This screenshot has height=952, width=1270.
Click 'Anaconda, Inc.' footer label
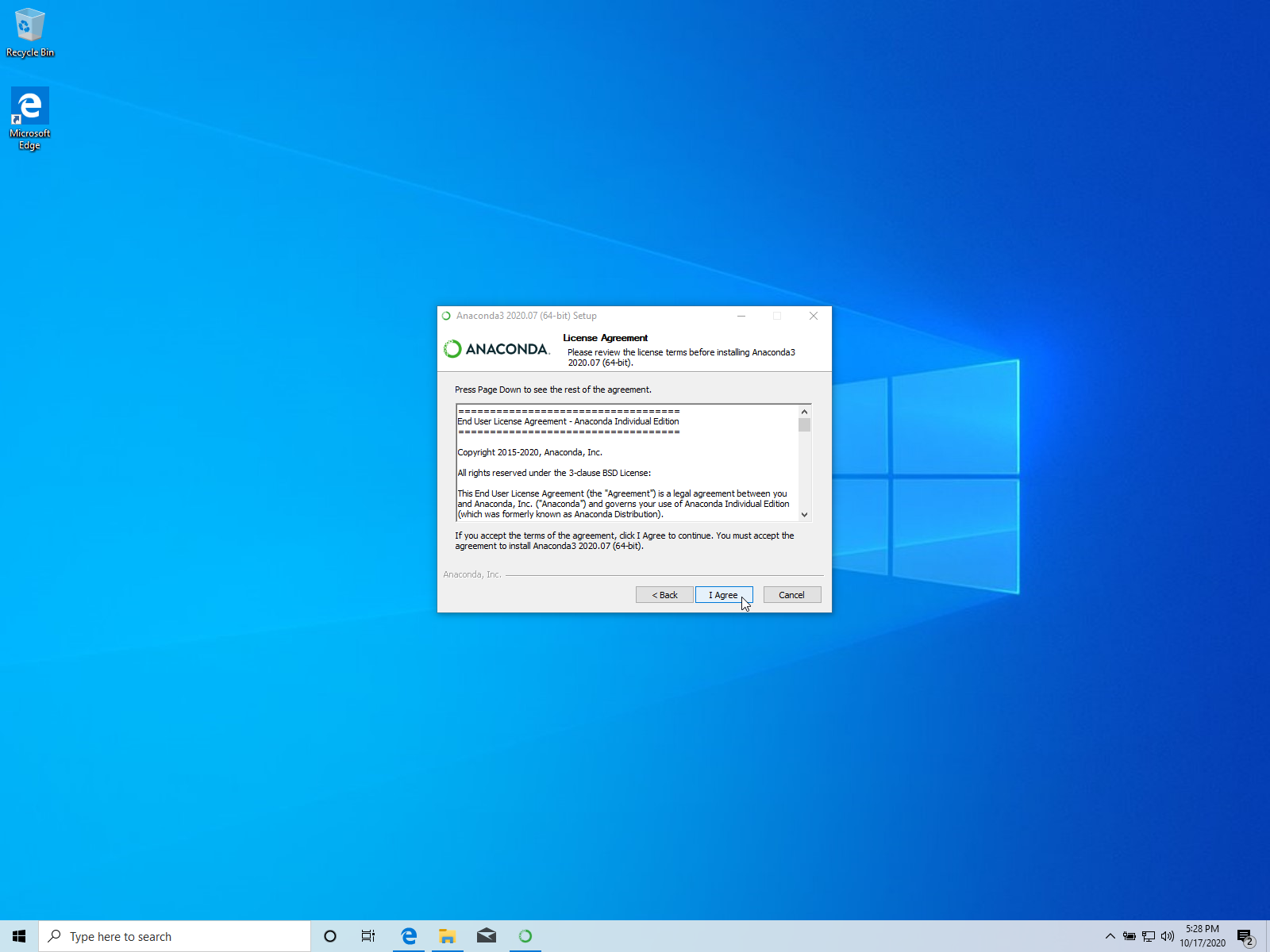coord(471,574)
